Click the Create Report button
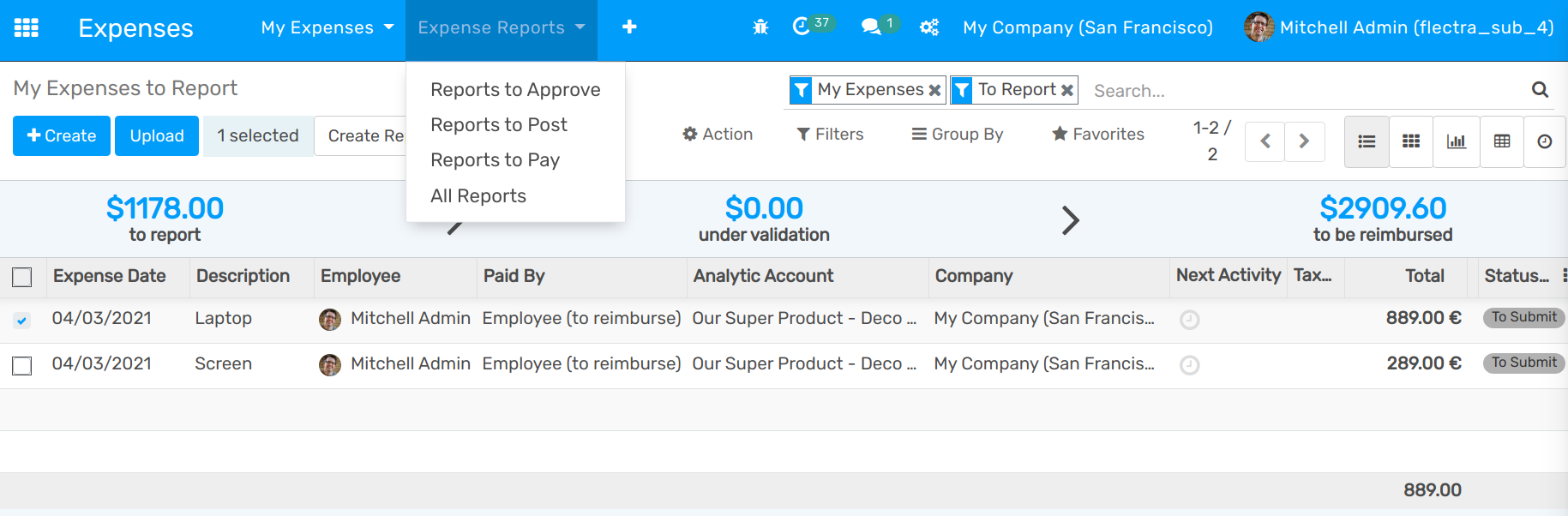The height and width of the screenshot is (516, 1568). [360, 135]
